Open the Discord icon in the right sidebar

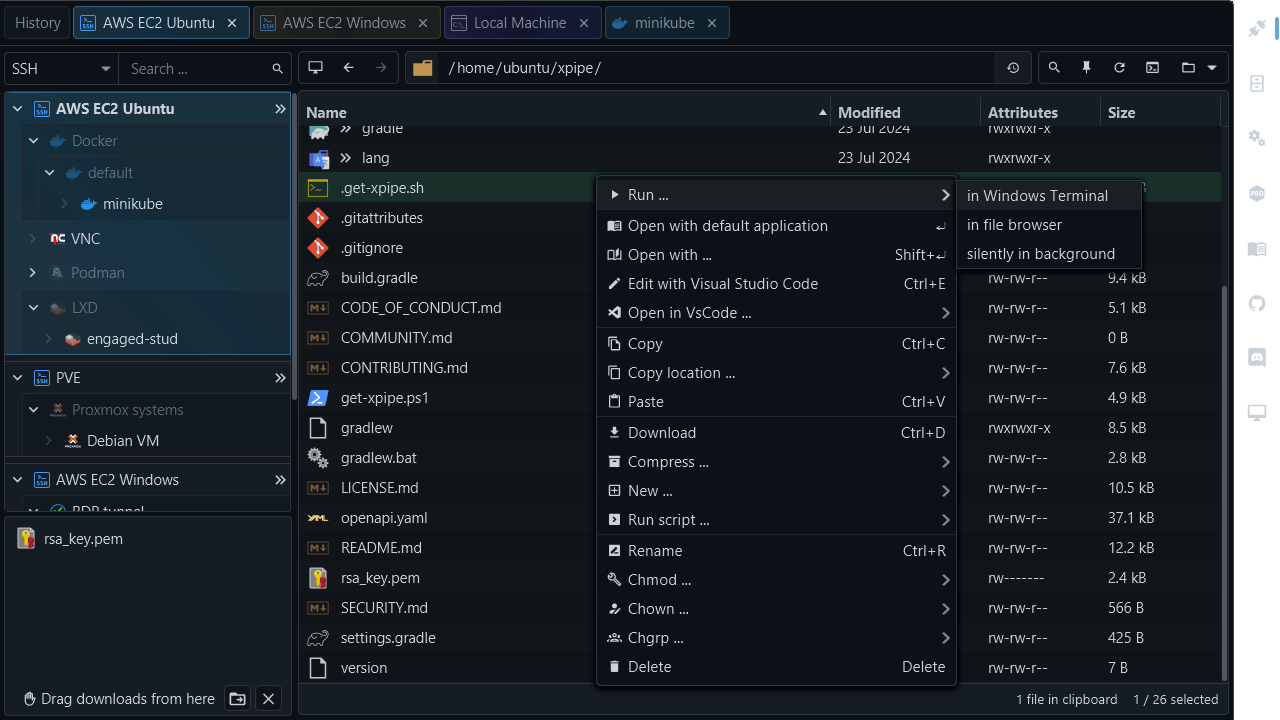tap(1257, 356)
